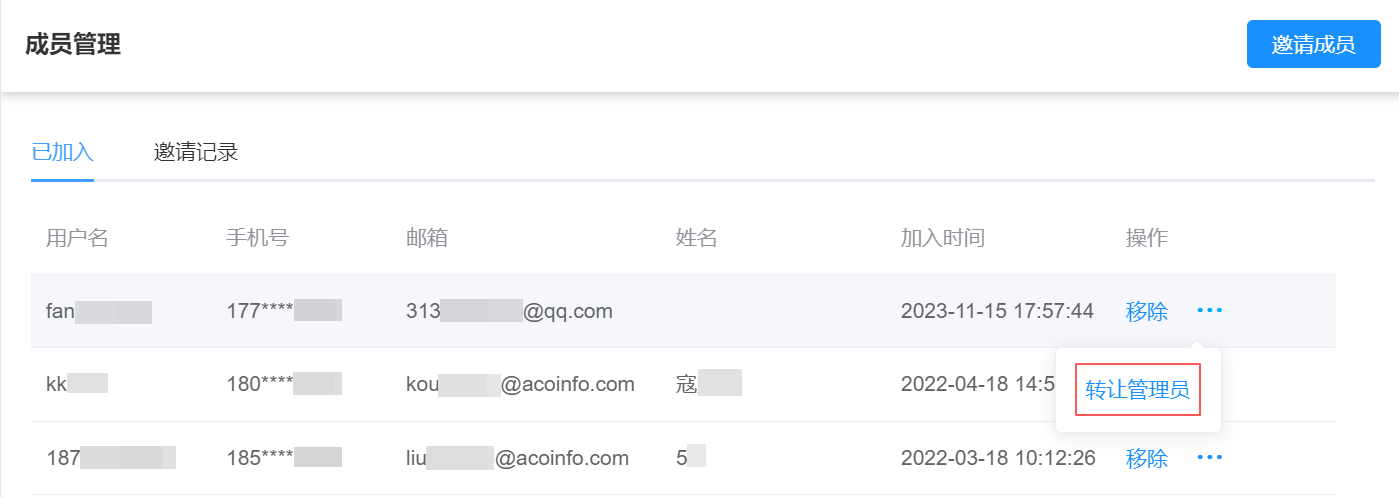Screen dimensions: 1399x497
Task: Click 移除 for the member joined 2022-03-18
Action: coord(1146,458)
